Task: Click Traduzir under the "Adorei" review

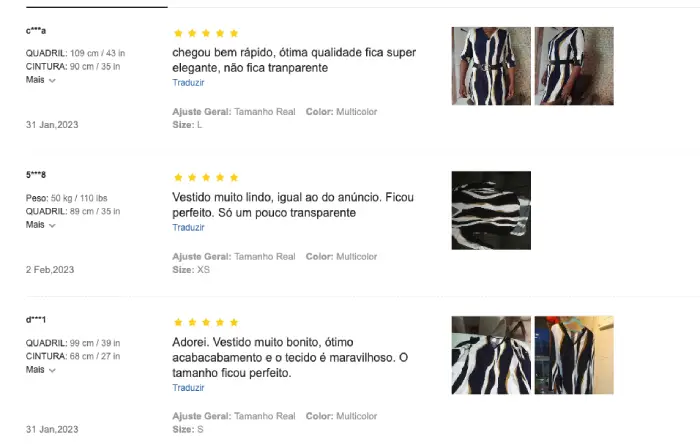Action: point(188,387)
